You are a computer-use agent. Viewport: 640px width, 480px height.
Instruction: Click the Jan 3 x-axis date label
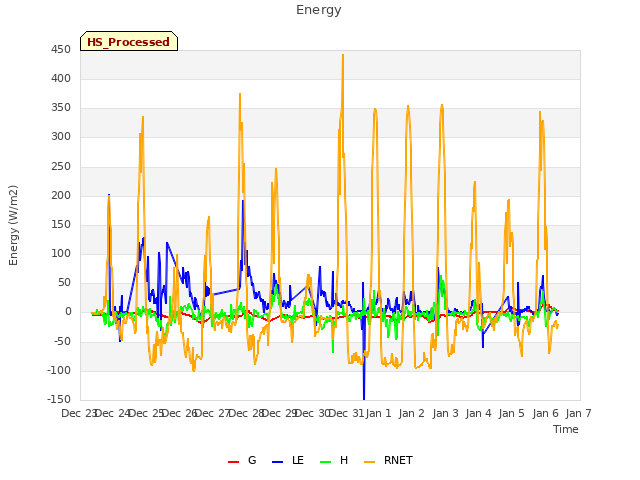point(445,413)
